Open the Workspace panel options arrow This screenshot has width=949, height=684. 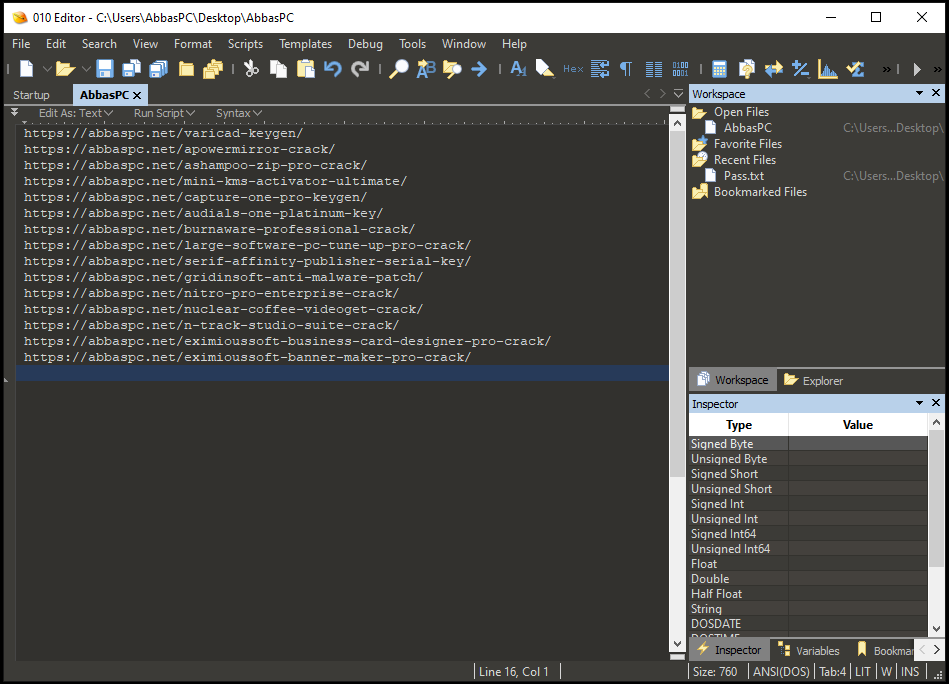[x=919, y=93]
